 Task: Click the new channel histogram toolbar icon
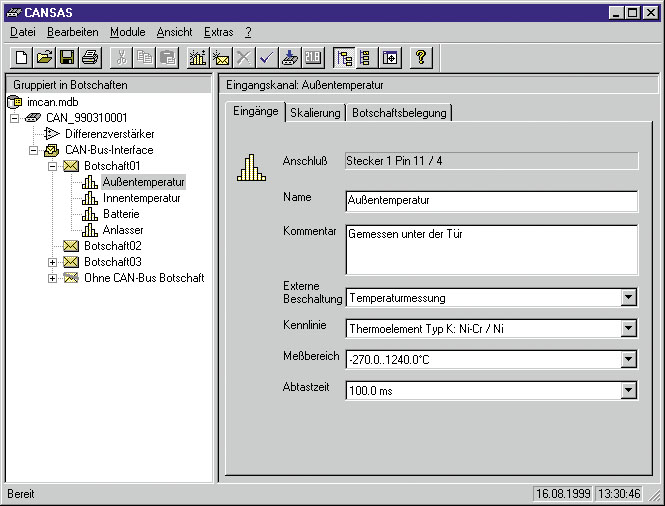pyautogui.click(x=197, y=58)
